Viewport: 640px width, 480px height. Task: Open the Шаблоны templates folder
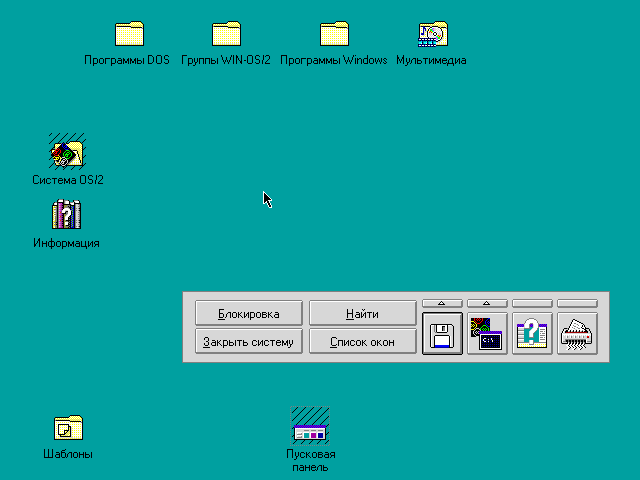coord(68,428)
